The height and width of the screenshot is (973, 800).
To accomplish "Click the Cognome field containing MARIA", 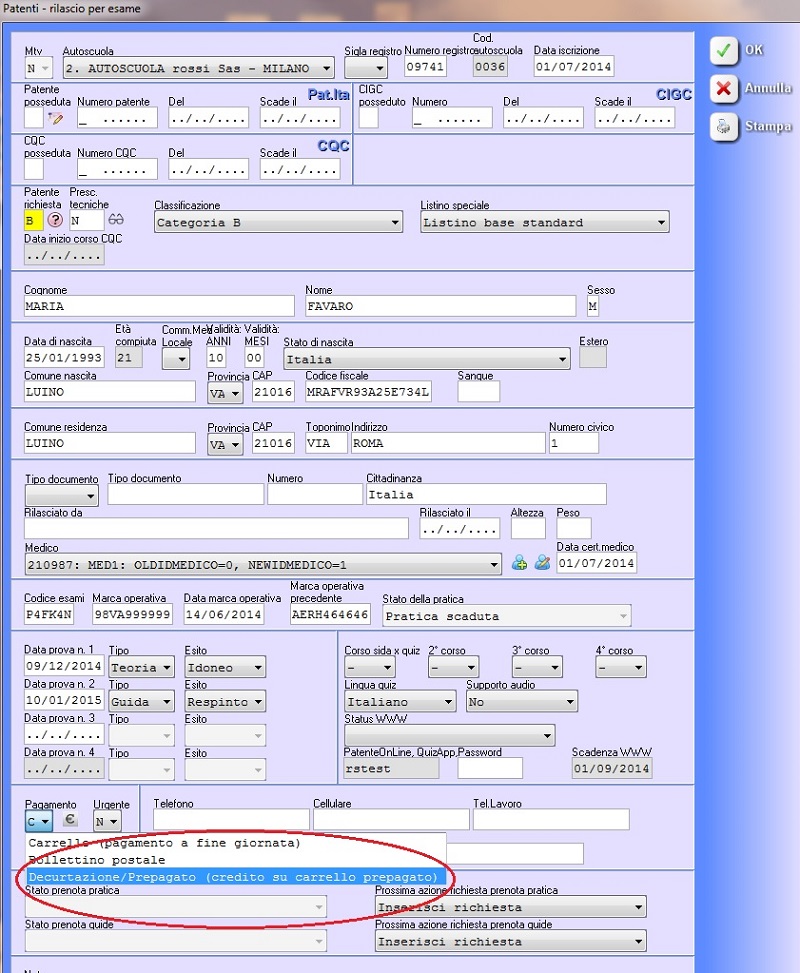I will 160,307.
